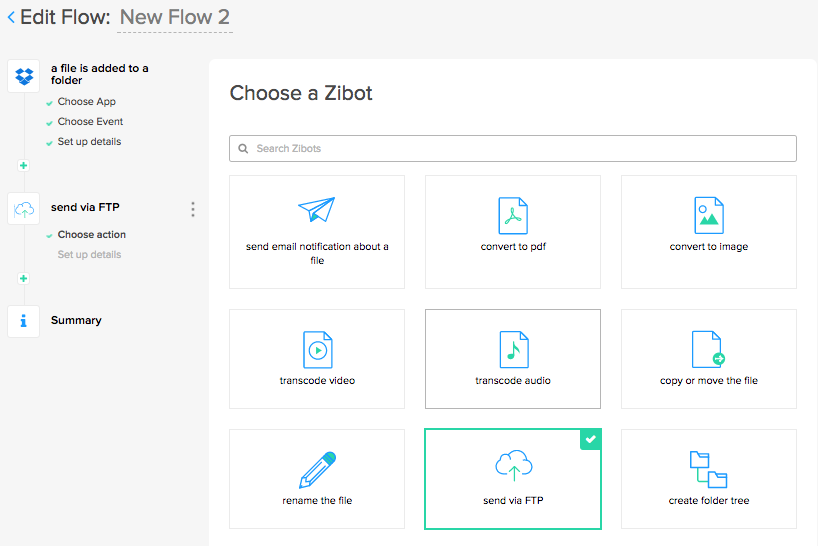
Task: Select Choose action under send via FTP
Action: click(x=91, y=235)
